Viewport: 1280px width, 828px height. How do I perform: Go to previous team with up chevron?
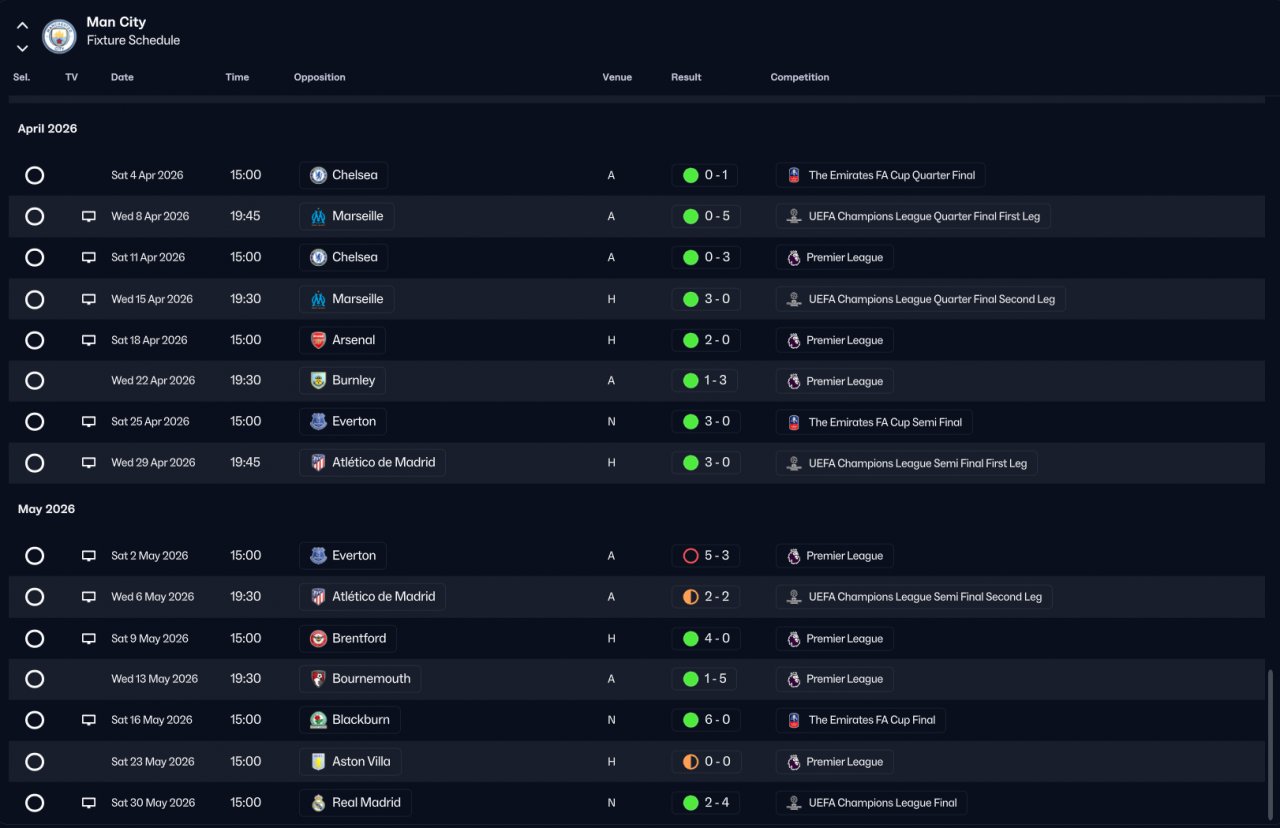coord(22,25)
